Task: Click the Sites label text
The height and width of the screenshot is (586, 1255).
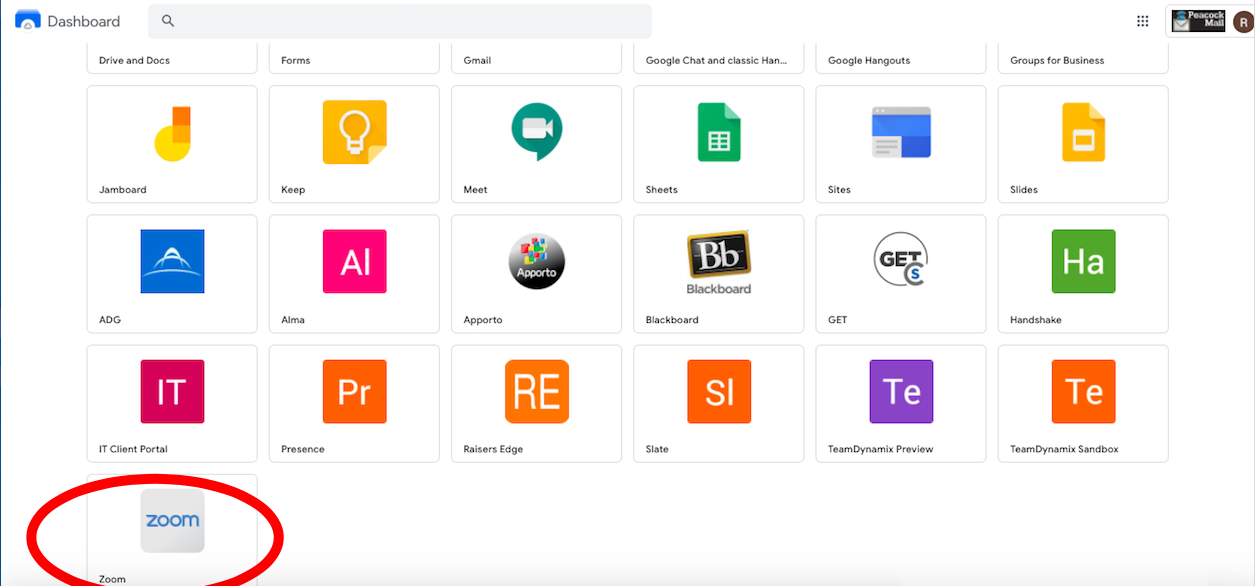Action: pos(839,190)
